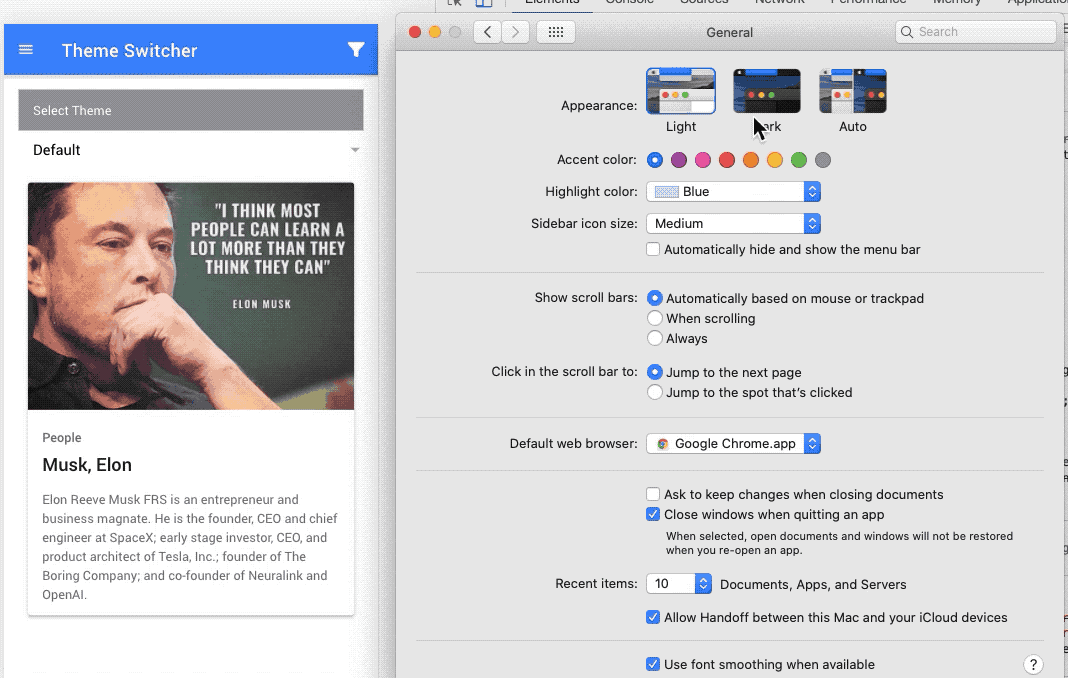Open the Network tab in DevTools

point(779,3)
